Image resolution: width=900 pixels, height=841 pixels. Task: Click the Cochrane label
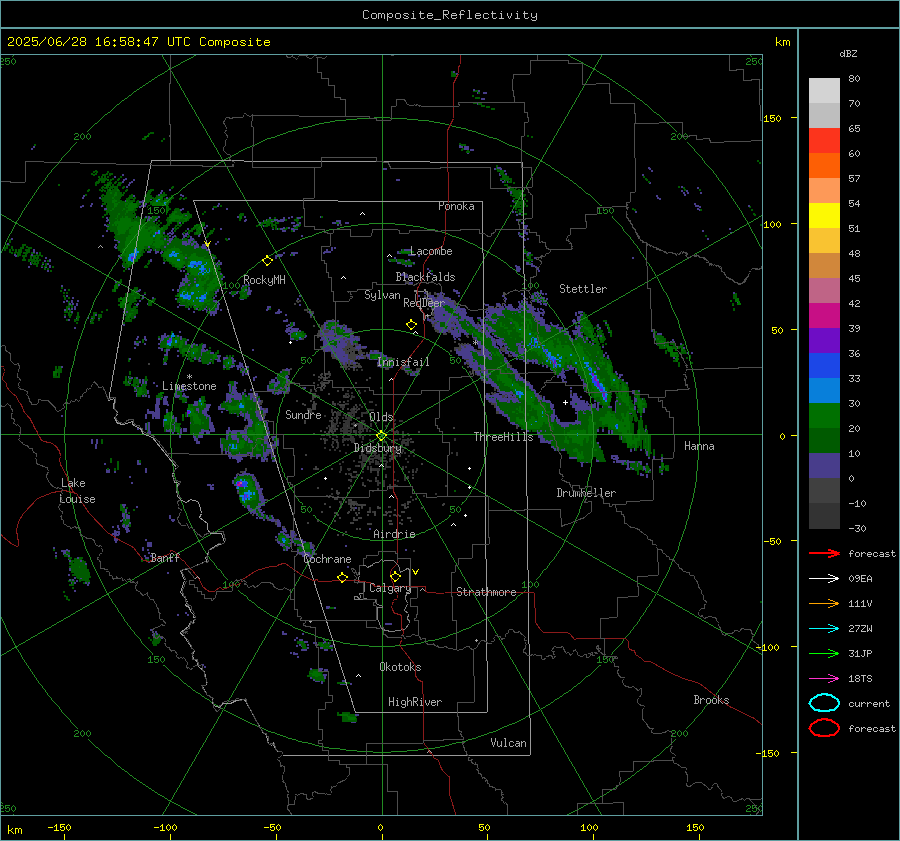327,559
